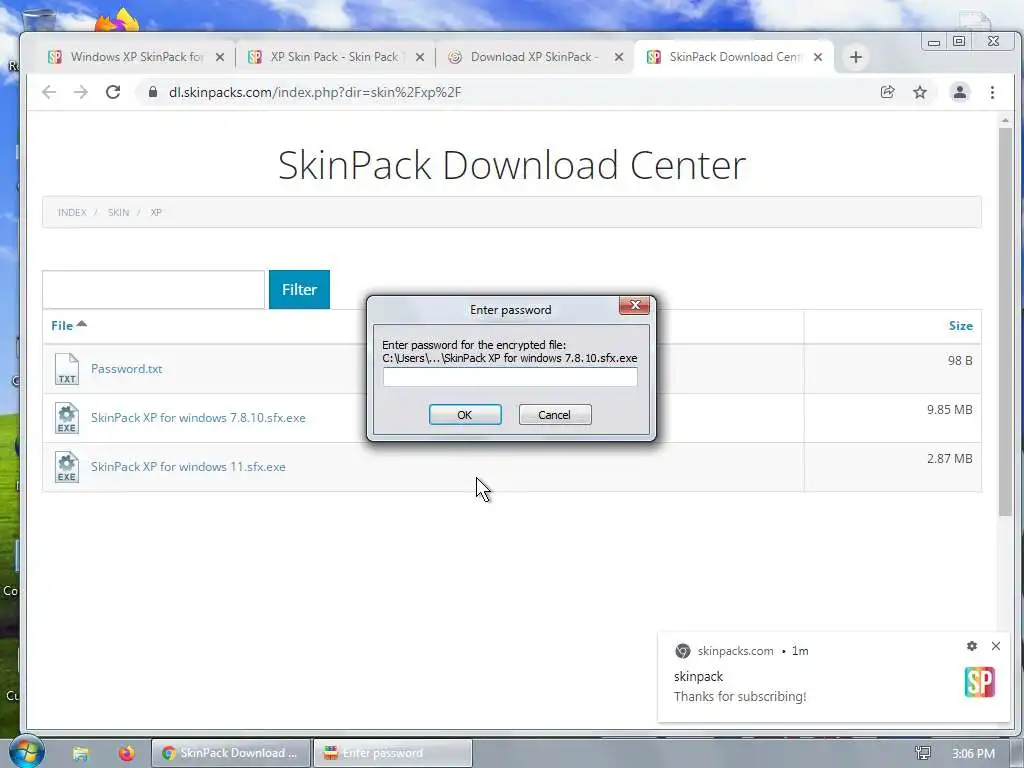Screen dimensions: 1024x768
Task: Click Cancel in the password dialog
Action: [x=555, y=415]
